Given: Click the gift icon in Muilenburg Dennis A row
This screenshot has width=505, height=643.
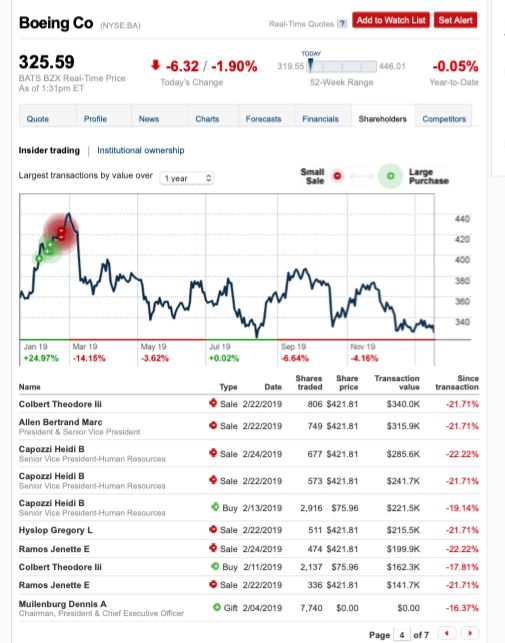Looking at the screenshot, I should tap(217, 607).
